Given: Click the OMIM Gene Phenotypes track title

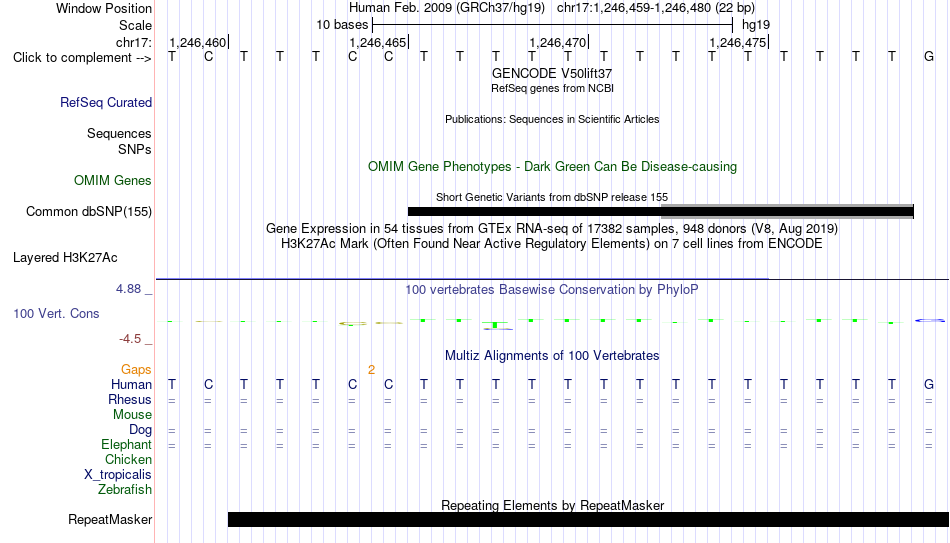Looking at the screenshot, I should pyautogui.click(x=552, y=167).
